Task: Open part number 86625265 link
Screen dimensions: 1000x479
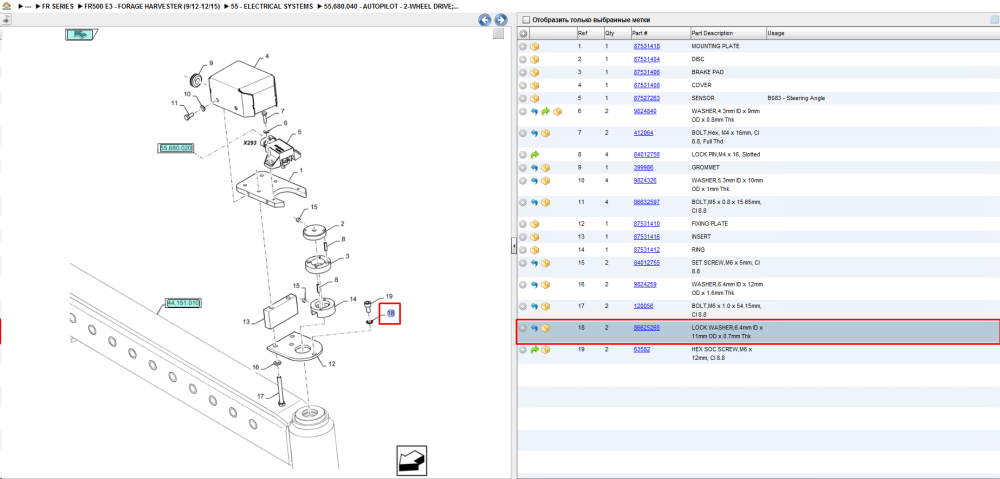Action: point(646,328)
